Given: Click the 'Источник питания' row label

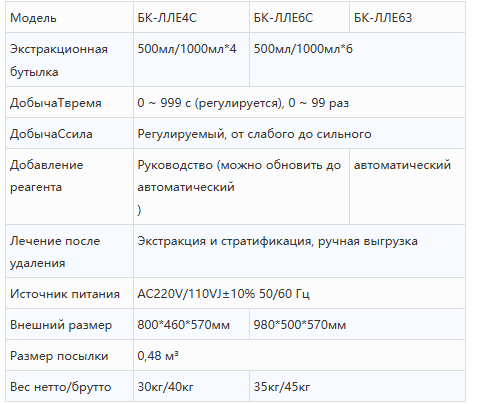Looking at the screenshot, I should [69, 293].
